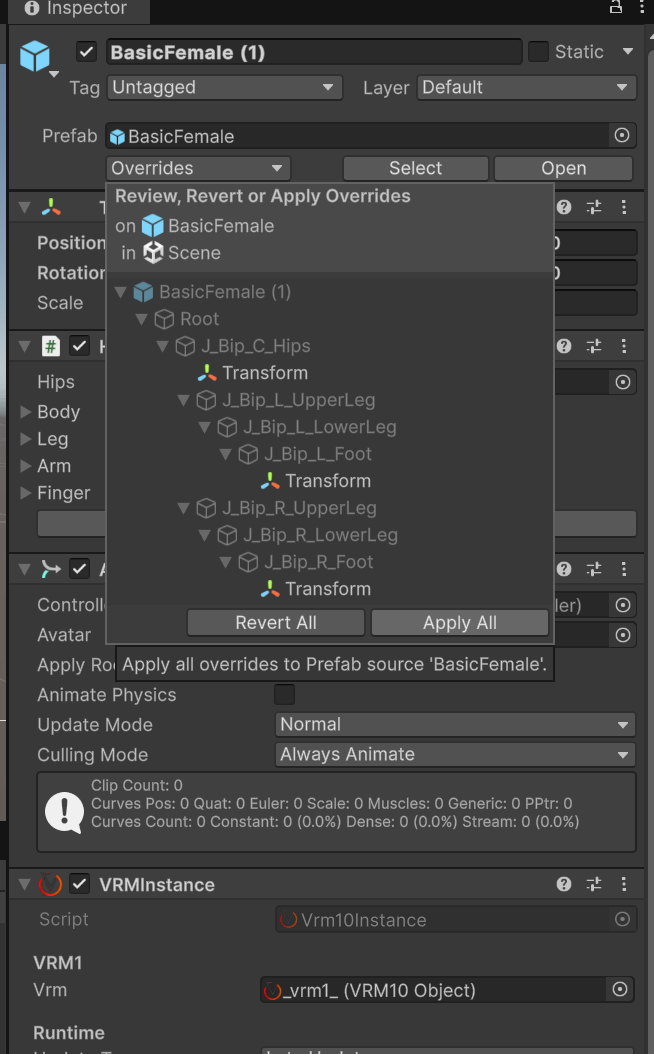Viewport: 654px width, 1054px height.
Task: Click the VRMInstance component logo icon
Action: [x=50, y=885]
